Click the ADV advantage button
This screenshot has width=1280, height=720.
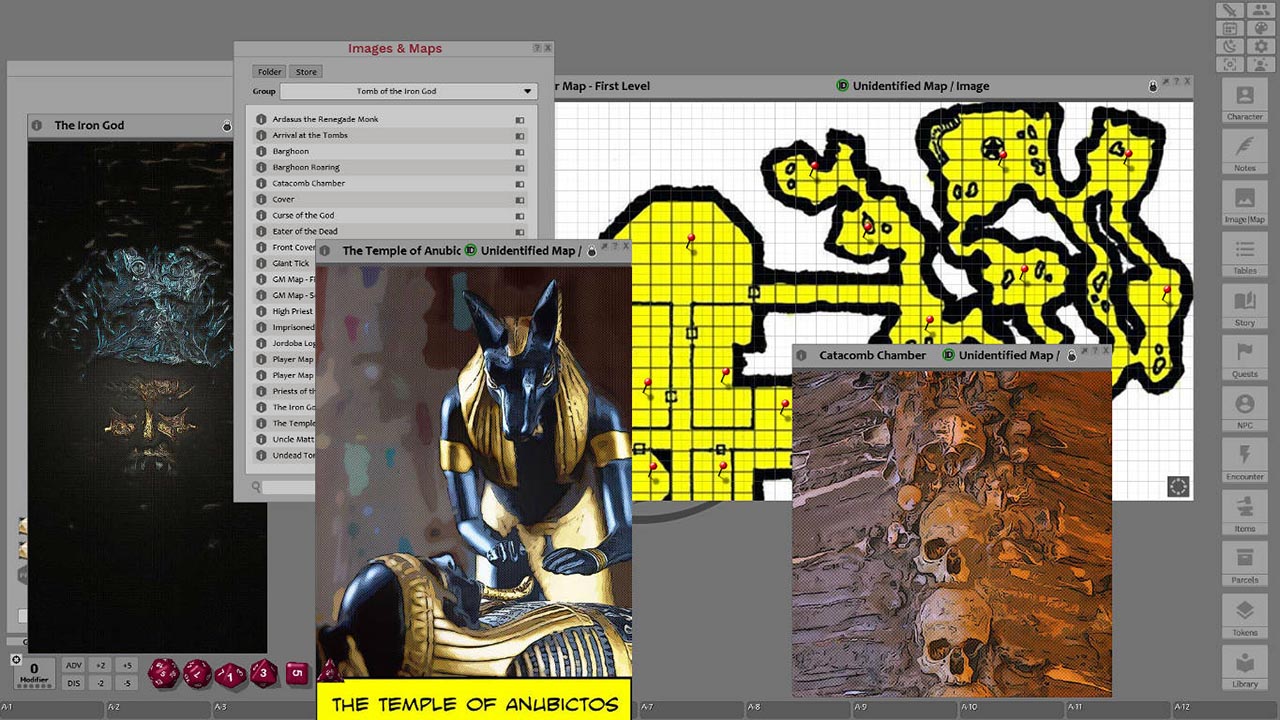coord(73,664)
